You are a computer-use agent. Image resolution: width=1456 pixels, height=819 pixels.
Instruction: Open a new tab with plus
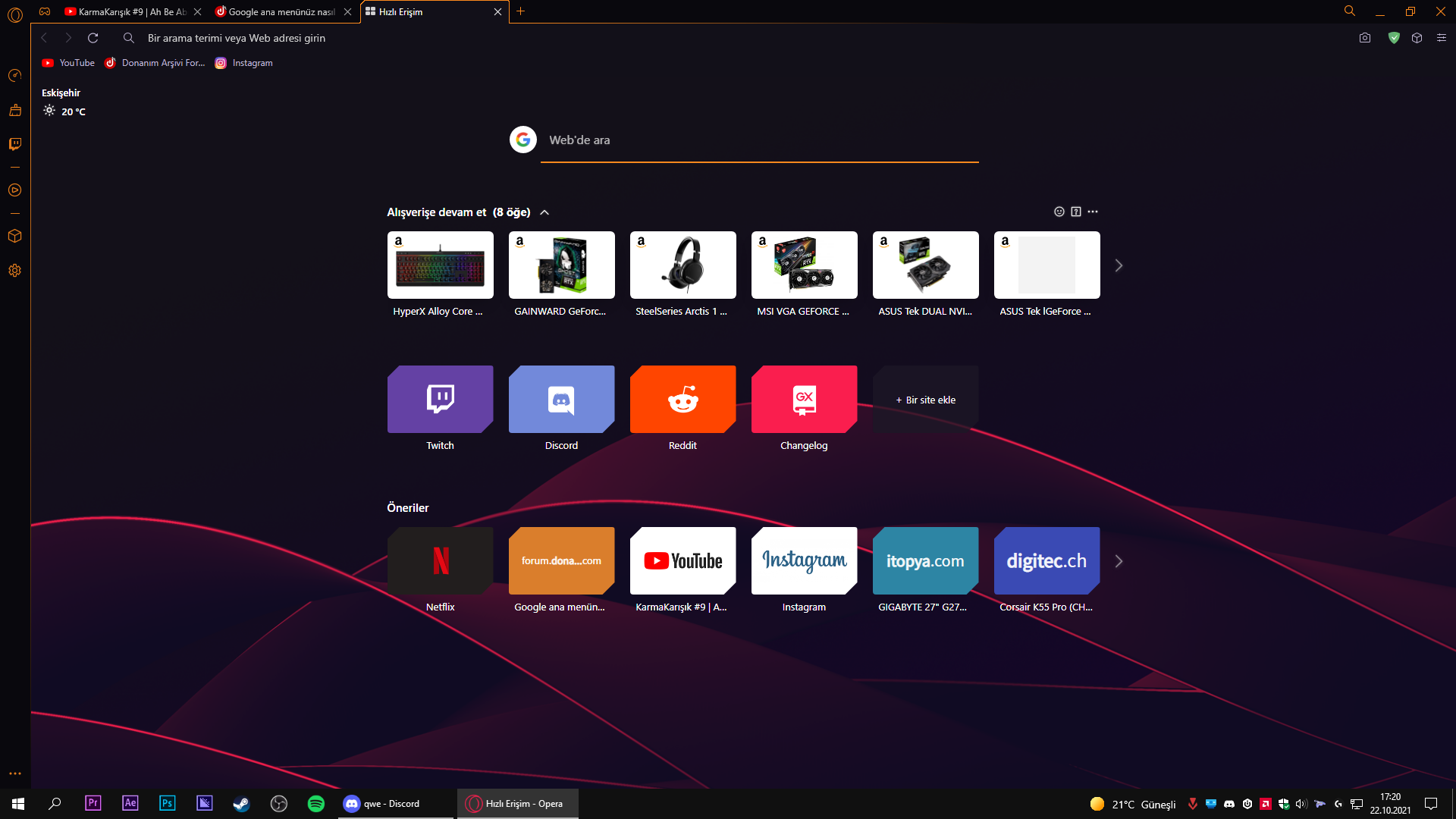[521, 11]
